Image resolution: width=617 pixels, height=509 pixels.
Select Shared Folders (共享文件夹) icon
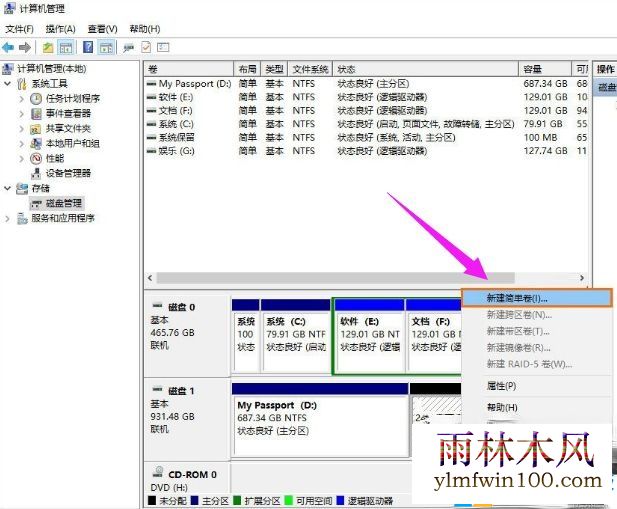tap(35, 129)
